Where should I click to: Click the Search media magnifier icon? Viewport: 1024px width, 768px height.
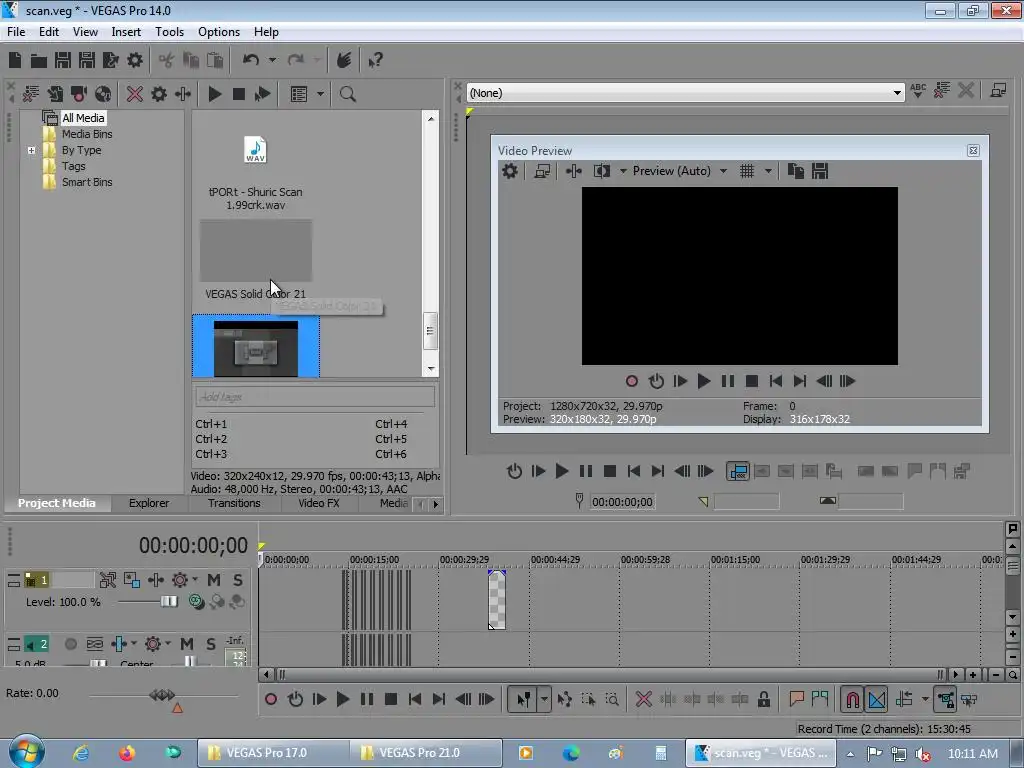[x=347, y=94]
